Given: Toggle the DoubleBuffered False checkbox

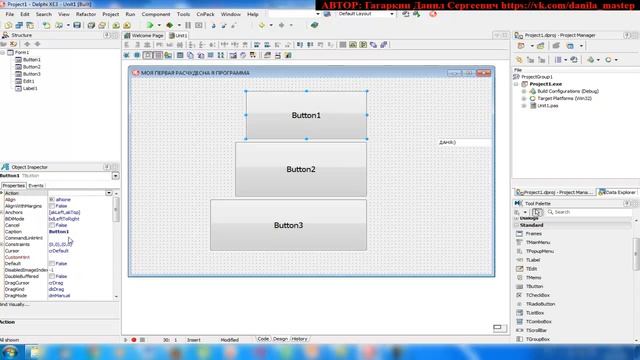Looking at the screenshot, I should (x=52, y=276).
